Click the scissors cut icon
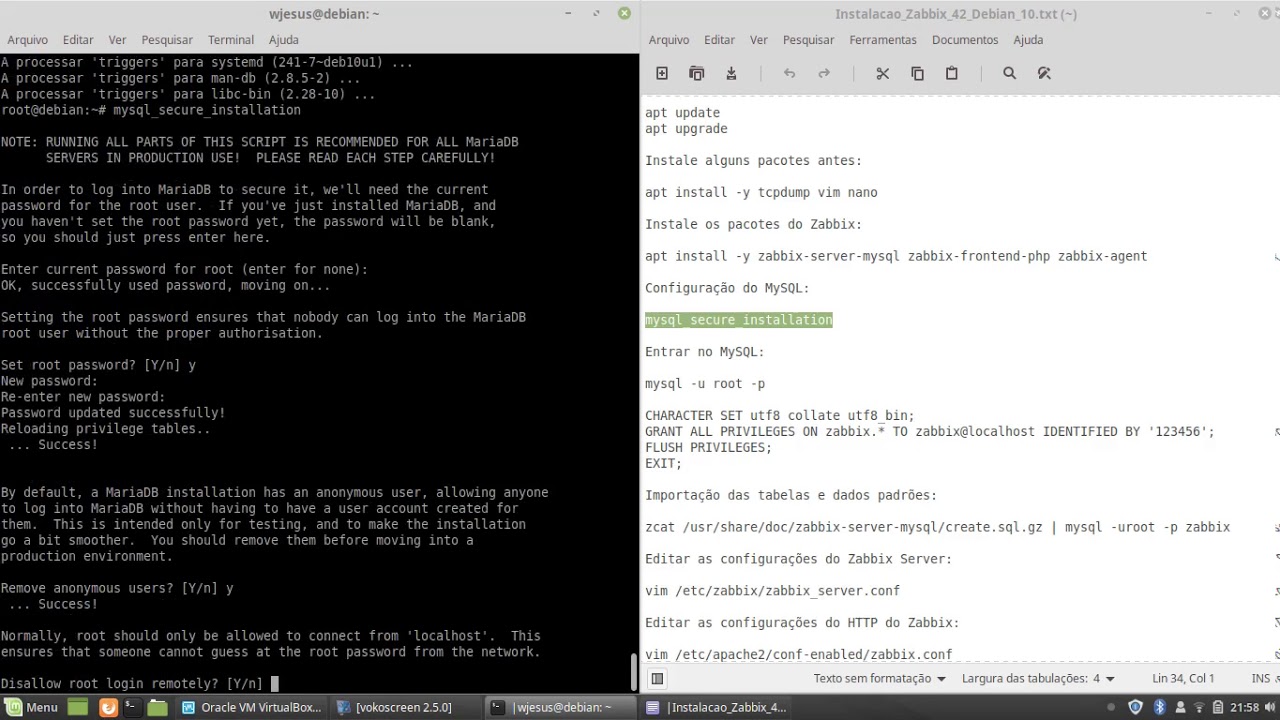This screenshot has height=720, width=1280. (882, 73)
